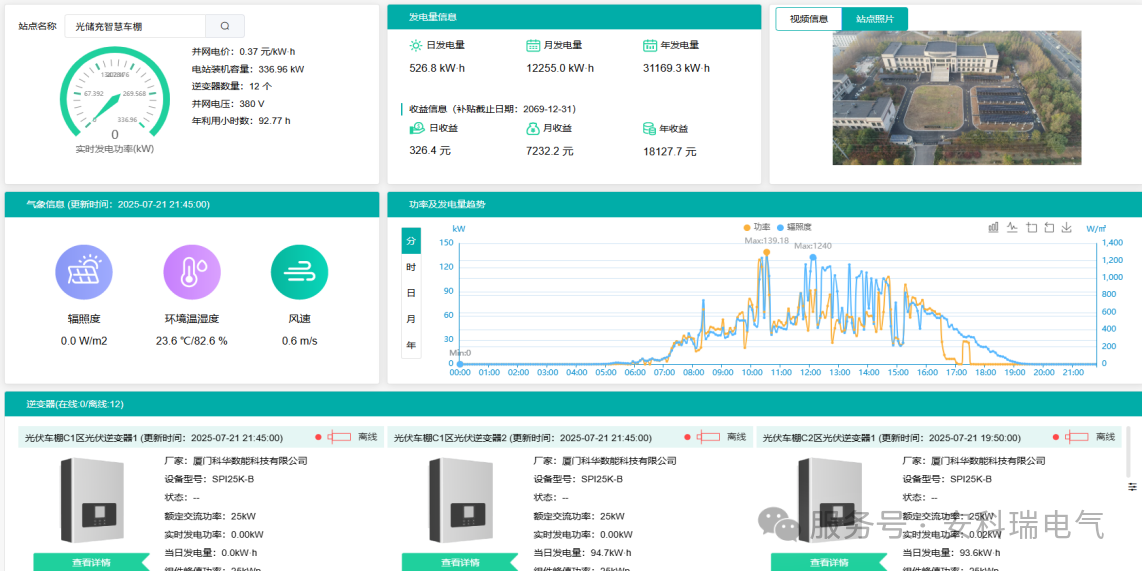This screenshot has height=571, width=1142.
Task: Click the 日收益 value 326.4 元
Action: pos(430,151)
